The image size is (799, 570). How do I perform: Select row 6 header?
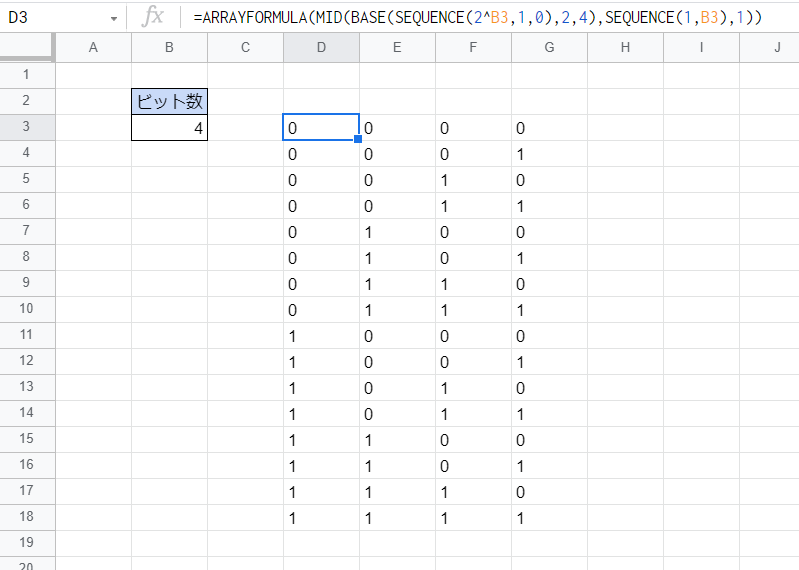click(26, 205)
